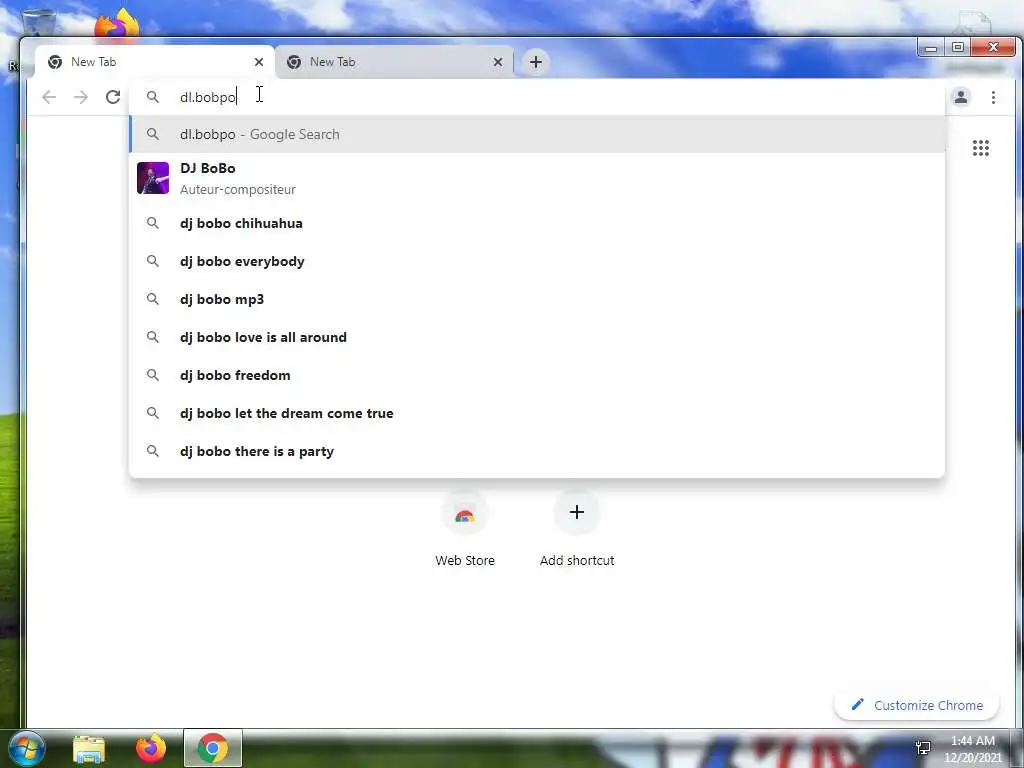Click the Chrome taskbar icon
The width and height of the screenshot is (1024, 768).
[213, 748]
